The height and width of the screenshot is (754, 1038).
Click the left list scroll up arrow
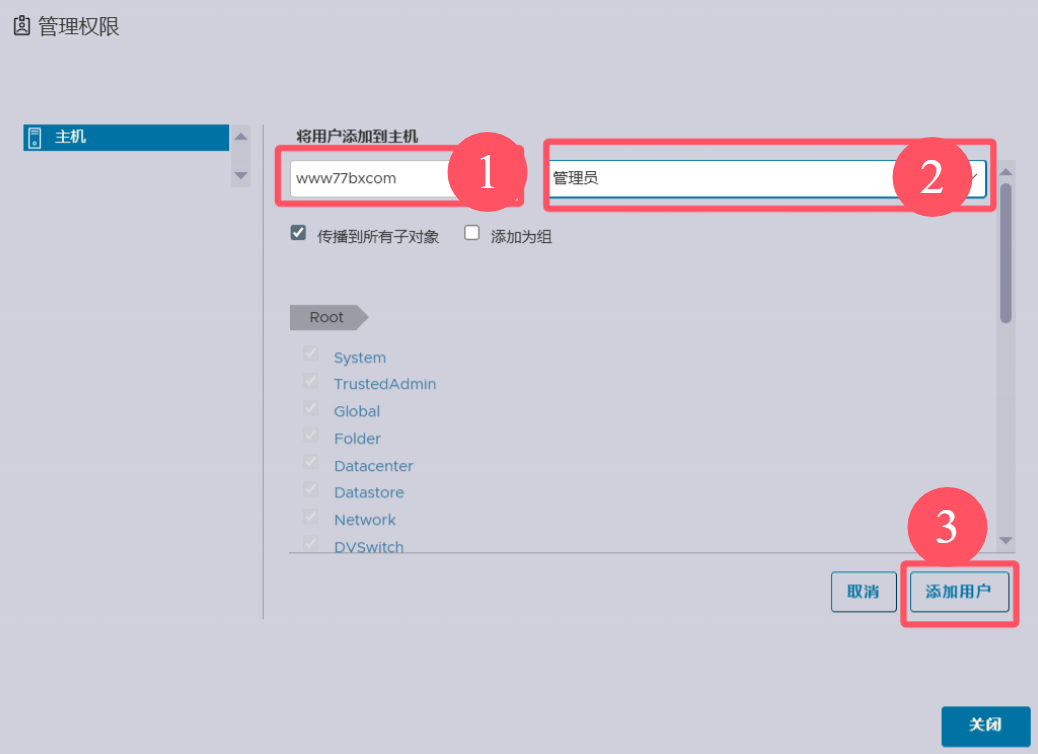pyautogui.click(x=240, y=137)
